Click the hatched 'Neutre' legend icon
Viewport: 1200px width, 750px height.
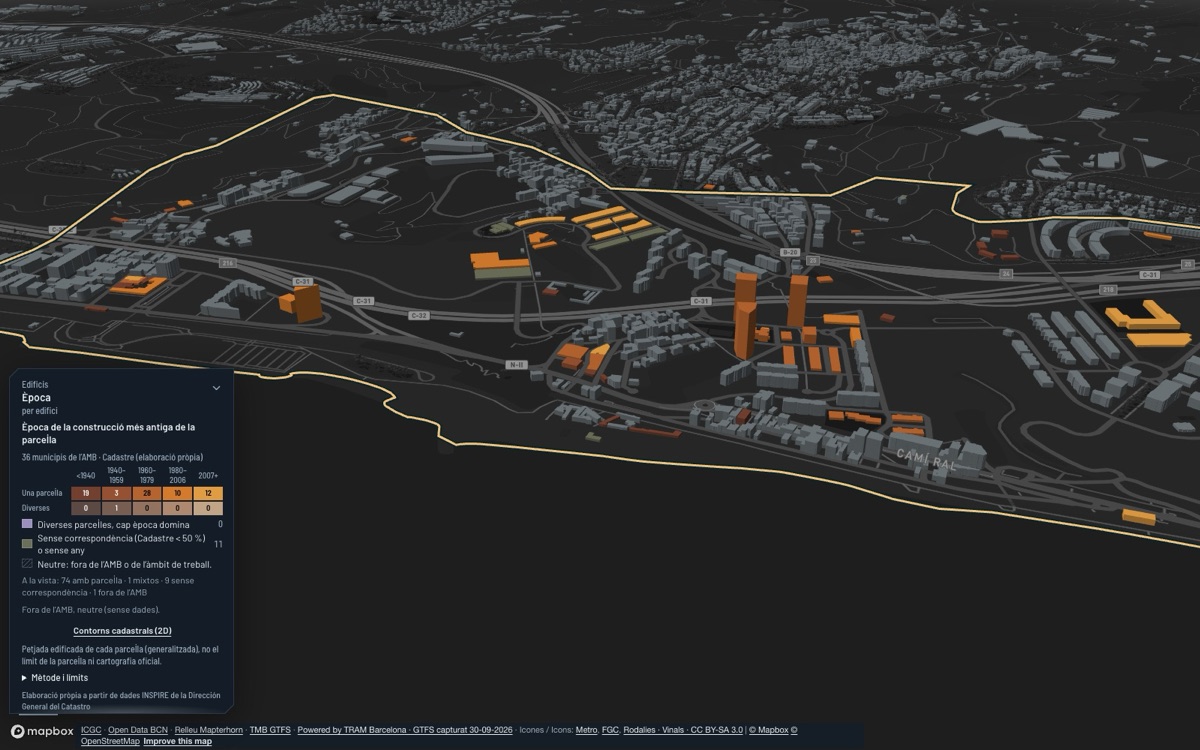pyautogui.click(x=27, y=564)
